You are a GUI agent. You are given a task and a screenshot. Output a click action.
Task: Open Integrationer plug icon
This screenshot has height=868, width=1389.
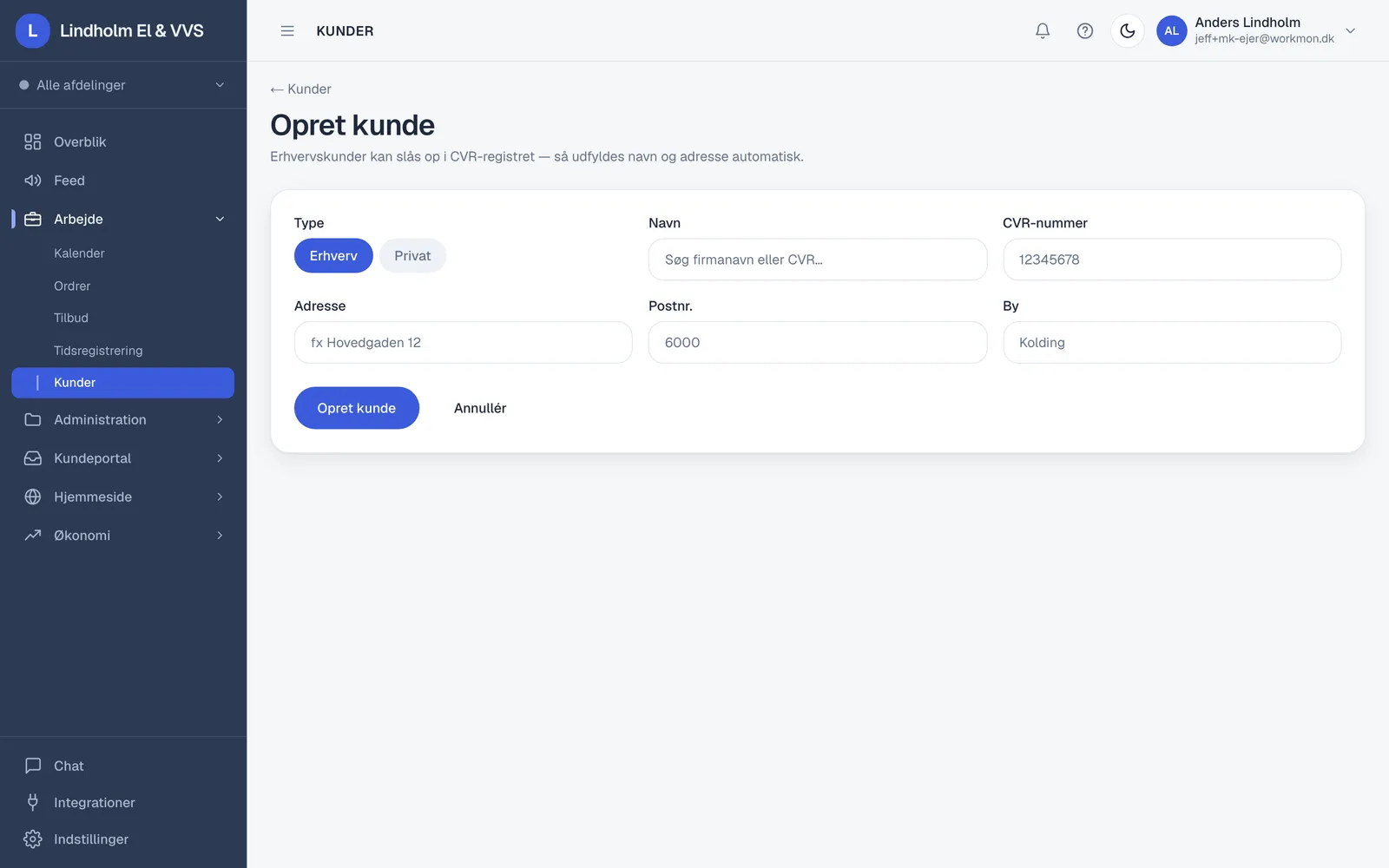pyautogui.click(x=33, y=802)
